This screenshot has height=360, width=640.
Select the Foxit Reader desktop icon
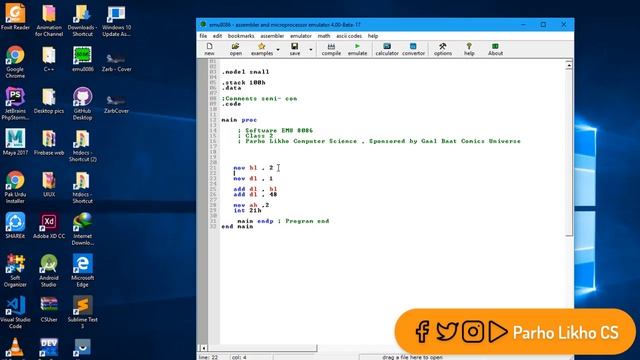[15, 16]
